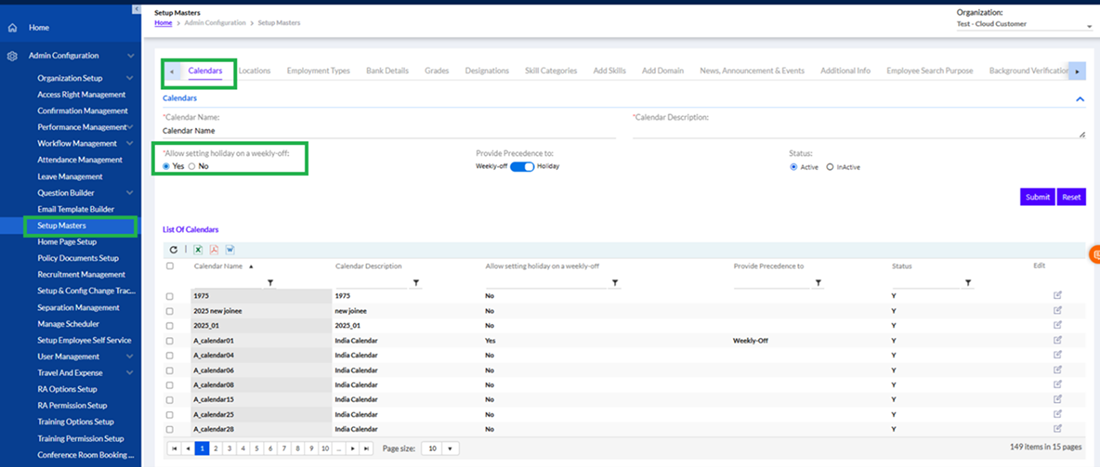Open filter for Calendar Description column
This screenshot has height=467, width=1100.
point(416,283)
